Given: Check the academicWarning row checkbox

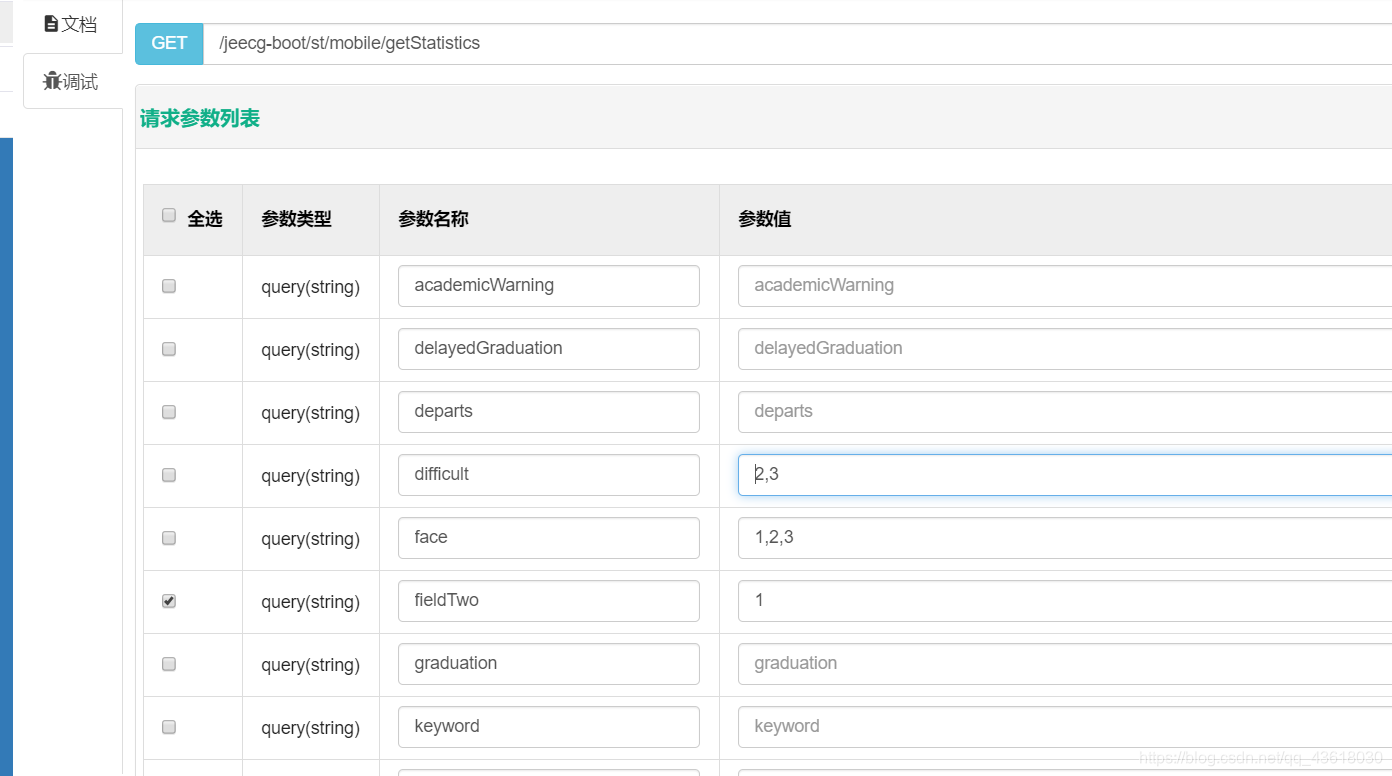Looking at the screenshot, I should (169, 286).
